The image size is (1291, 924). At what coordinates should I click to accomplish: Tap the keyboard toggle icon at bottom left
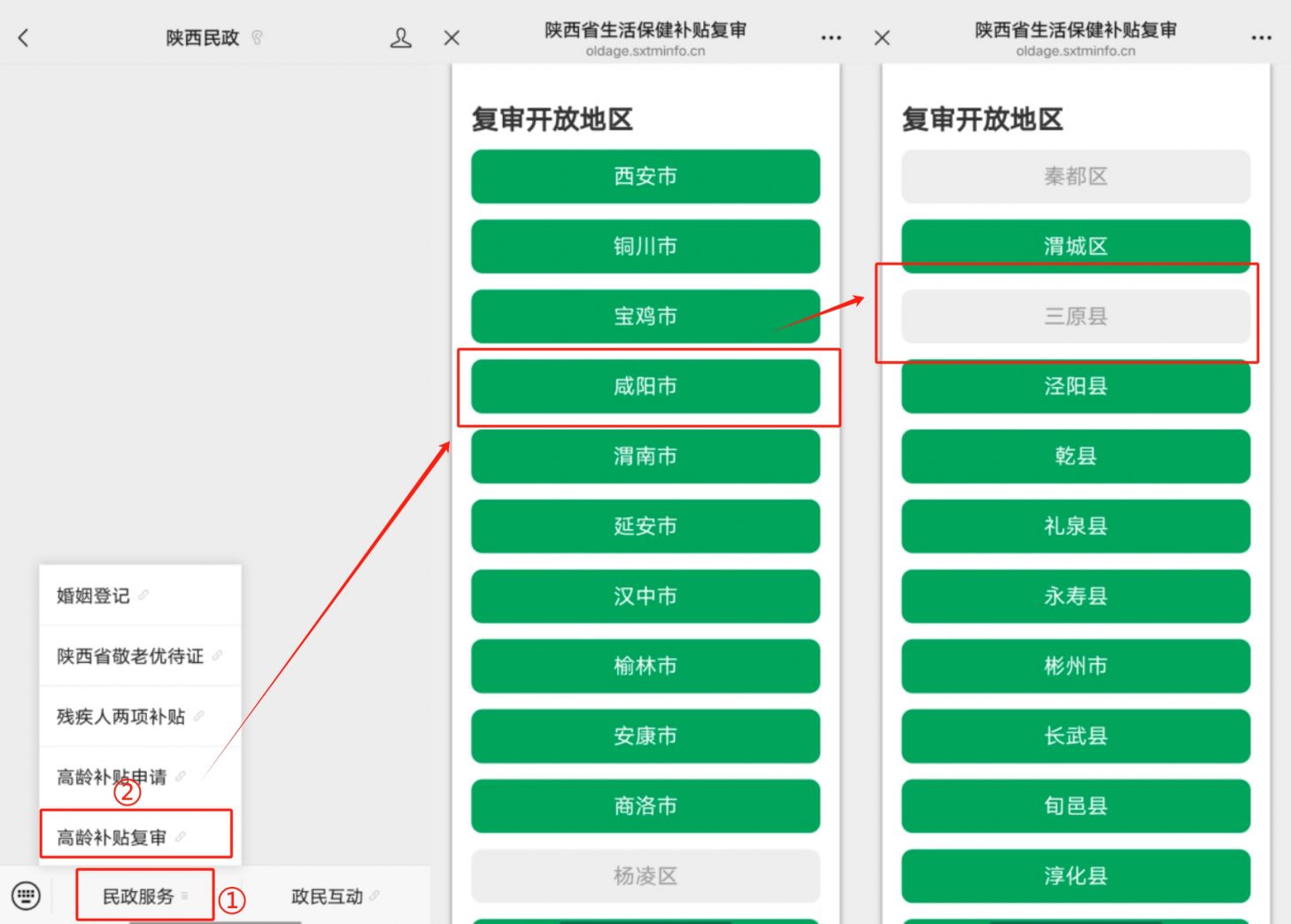(26, 896)
